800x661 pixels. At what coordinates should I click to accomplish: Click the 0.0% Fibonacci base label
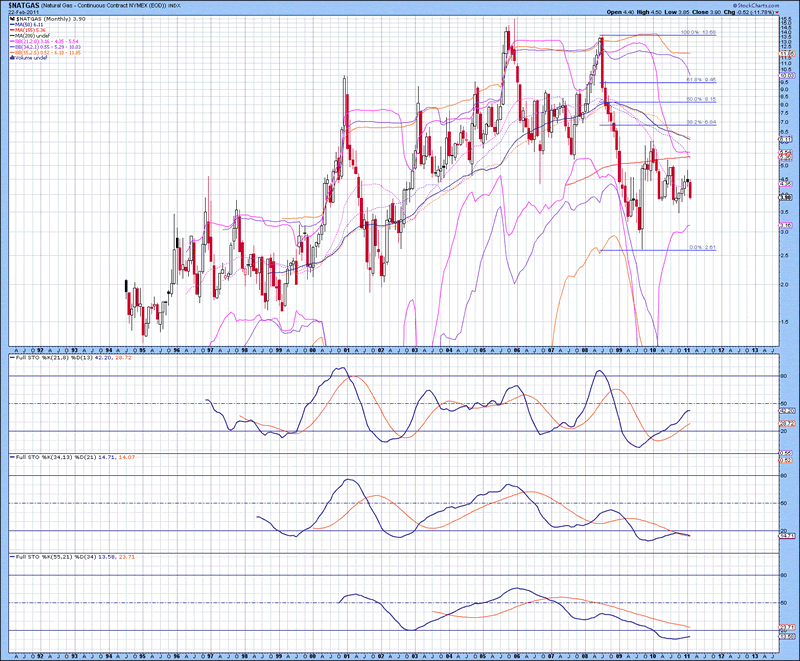pos(703,248)
